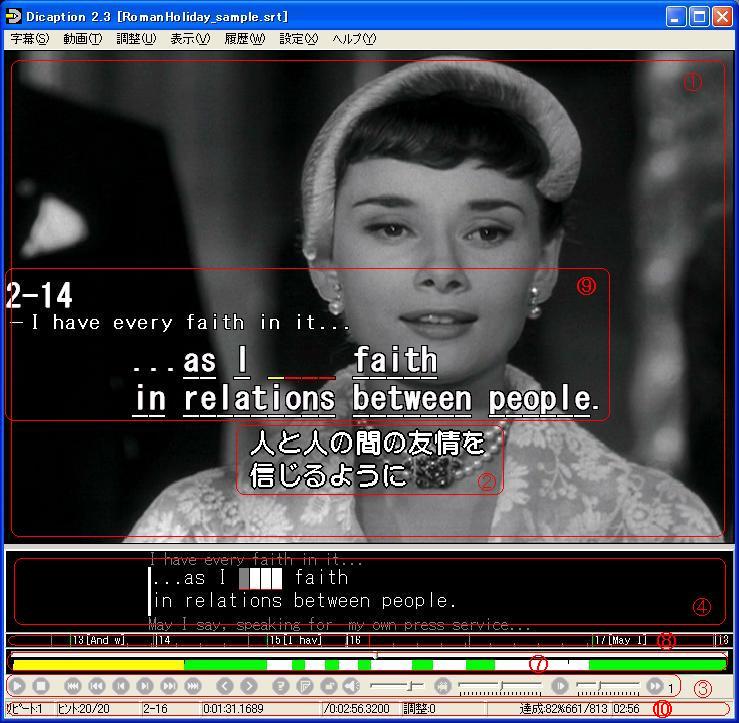Image resolution: width=739 pixels, height=723 pixels.
Task: Open the ヘルプ(Y) menu
Action: point(354,39)
